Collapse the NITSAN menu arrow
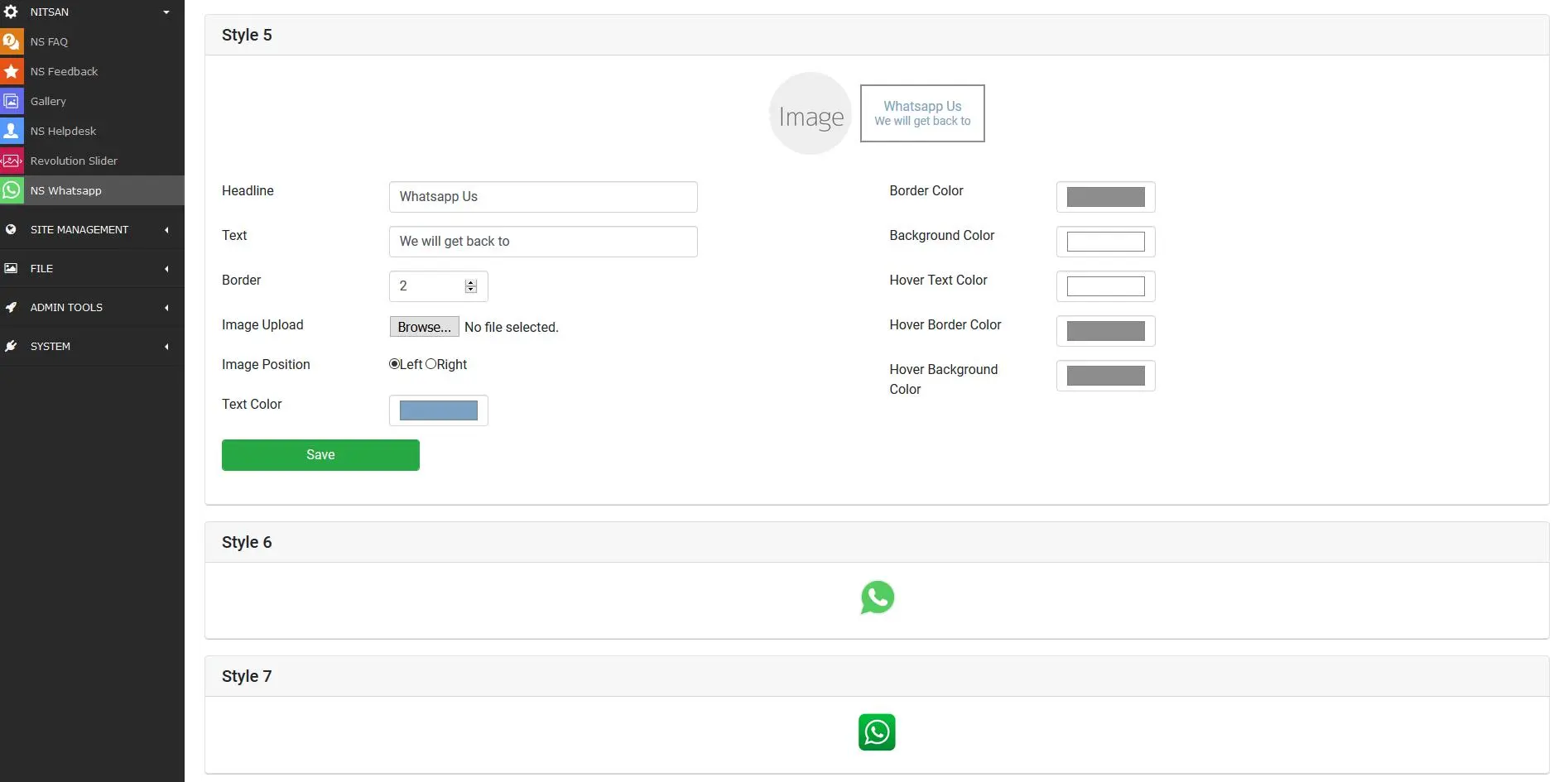 click(x=166, y=12)
